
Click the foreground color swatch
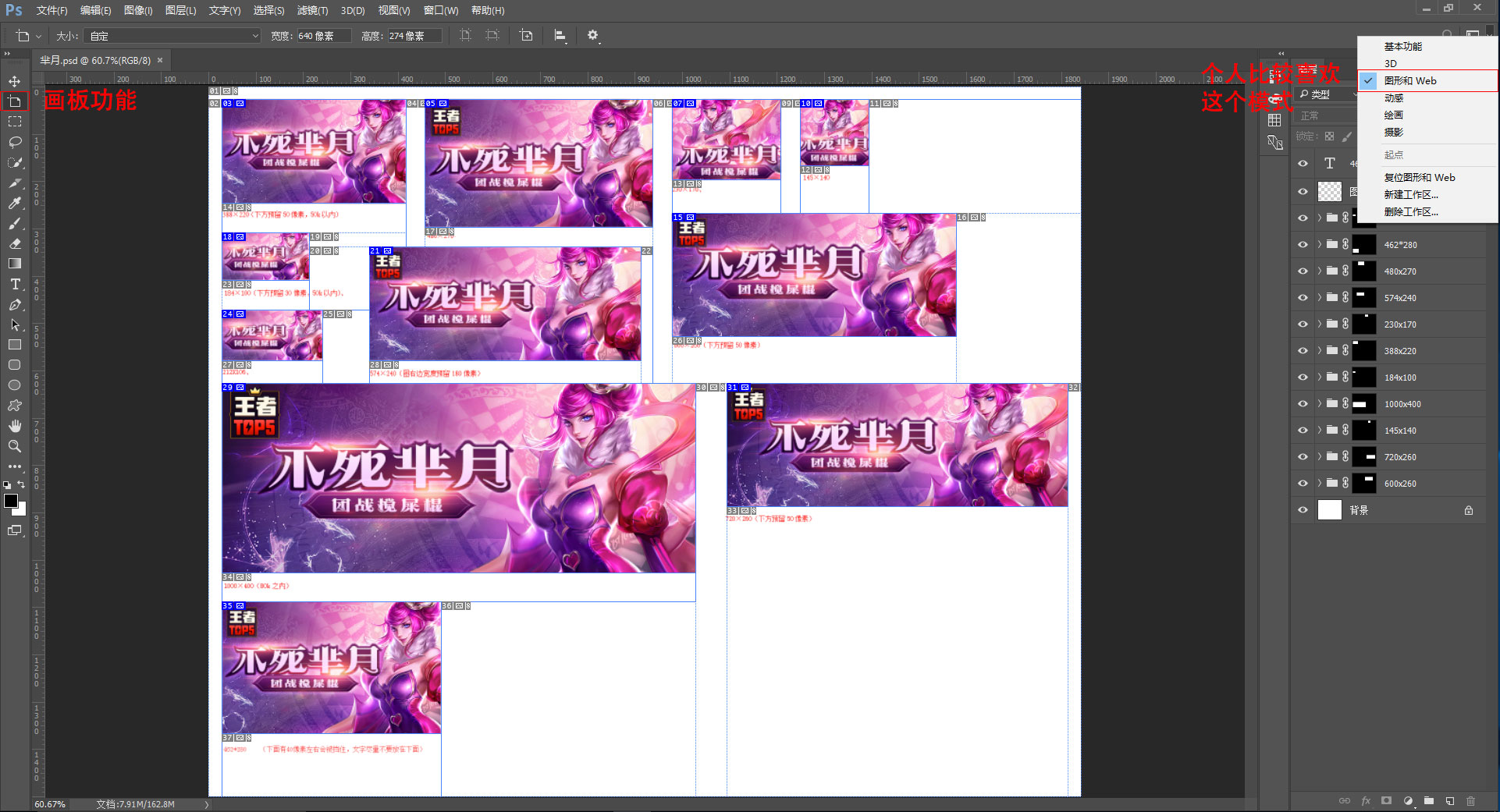coord(11,501)
